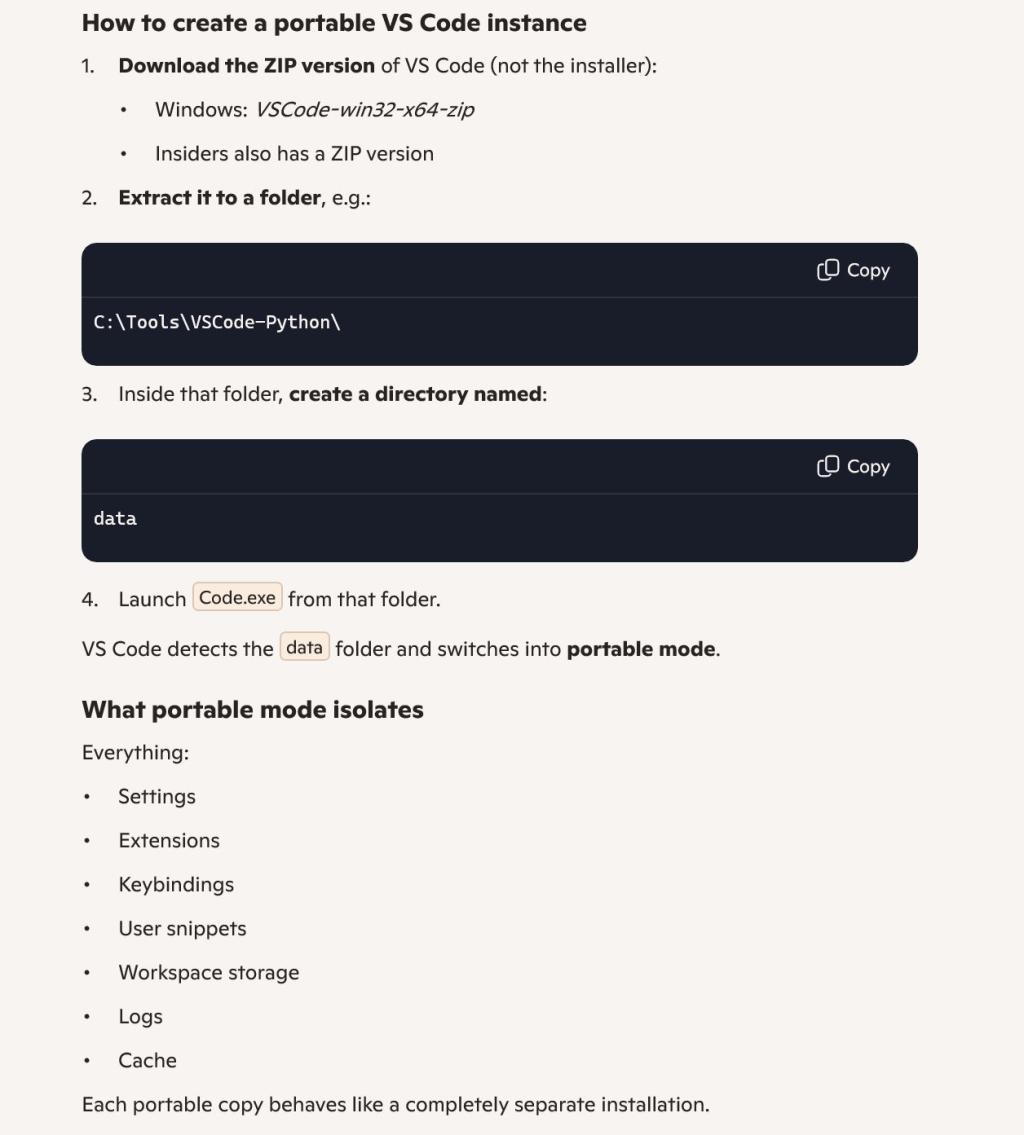Image resolution: width=1024 pixels, height=1135 pixels.
Task: Click the 'What portable mode isolates' heading
Action: pos(253,710)
